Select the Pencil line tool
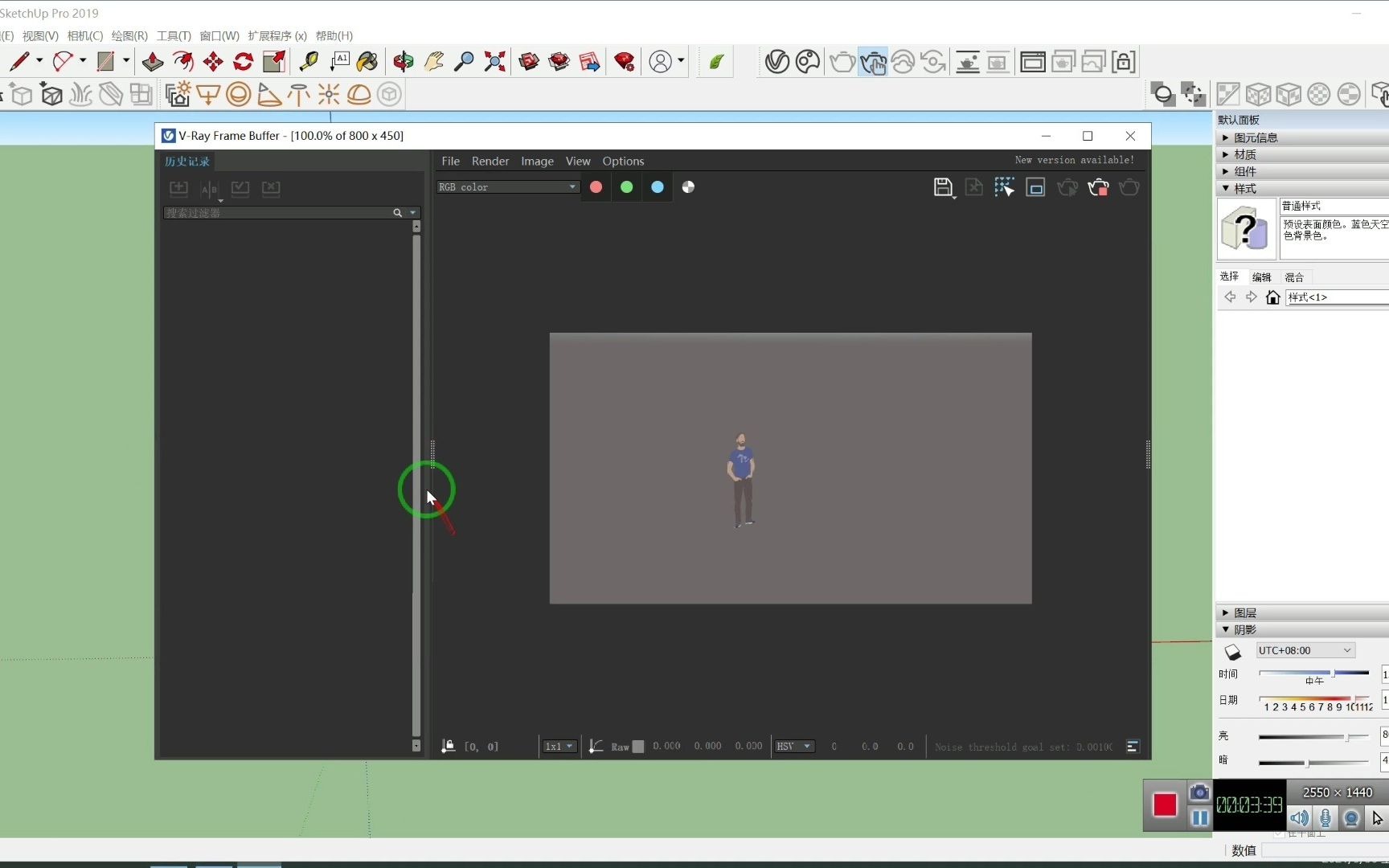 [x=18, y=61]
